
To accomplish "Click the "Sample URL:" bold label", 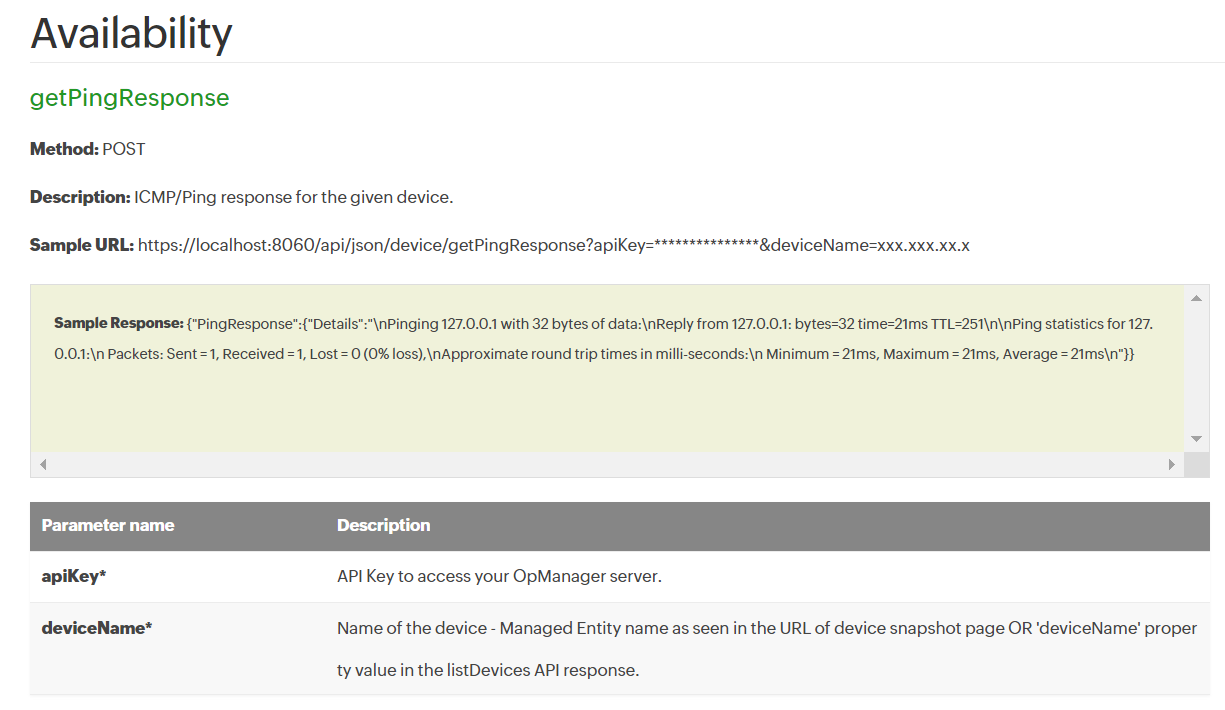I will tap(81, 245).
